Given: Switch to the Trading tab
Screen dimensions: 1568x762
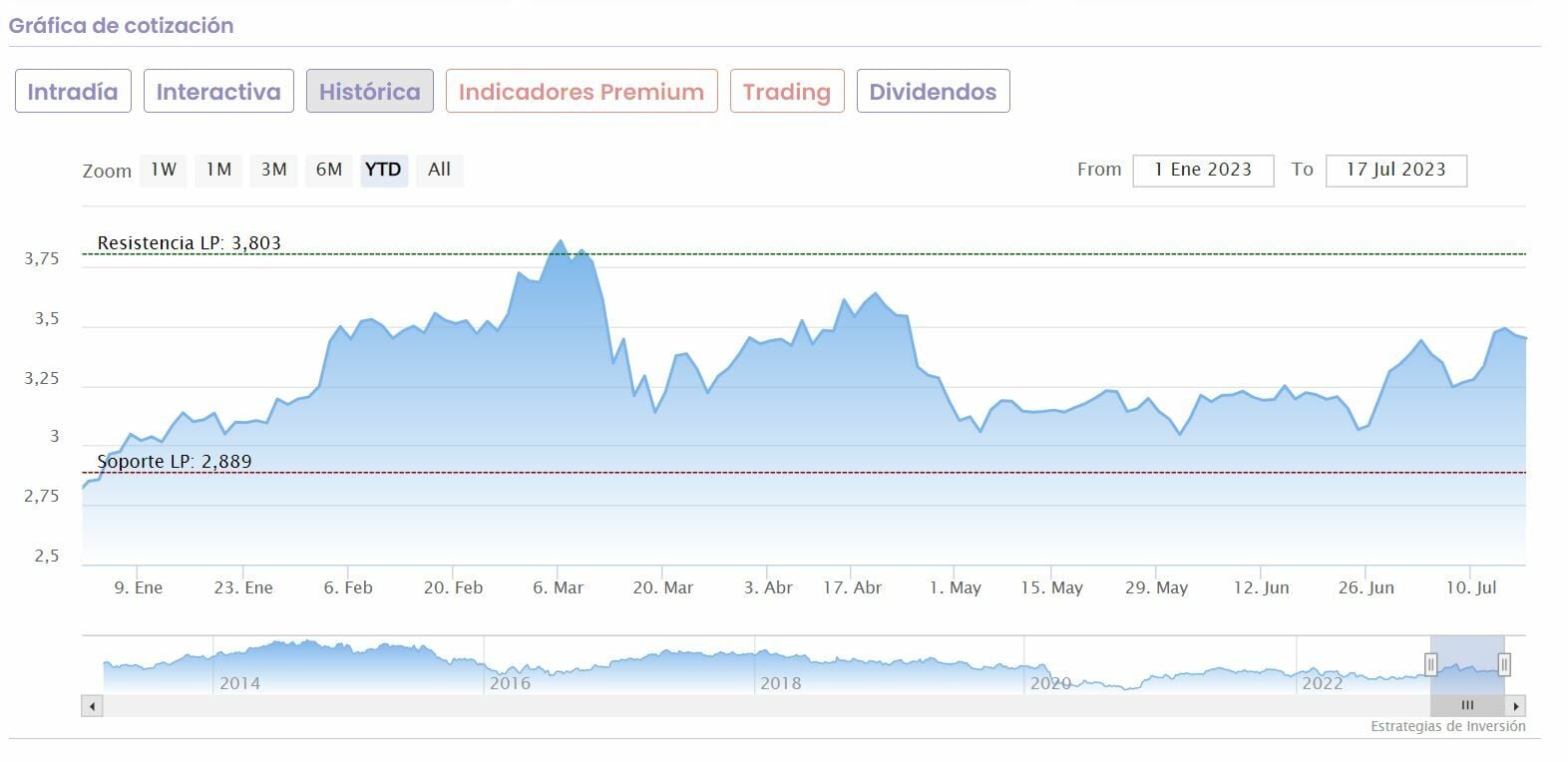Looking at the screenshot, I should [787, 92].
